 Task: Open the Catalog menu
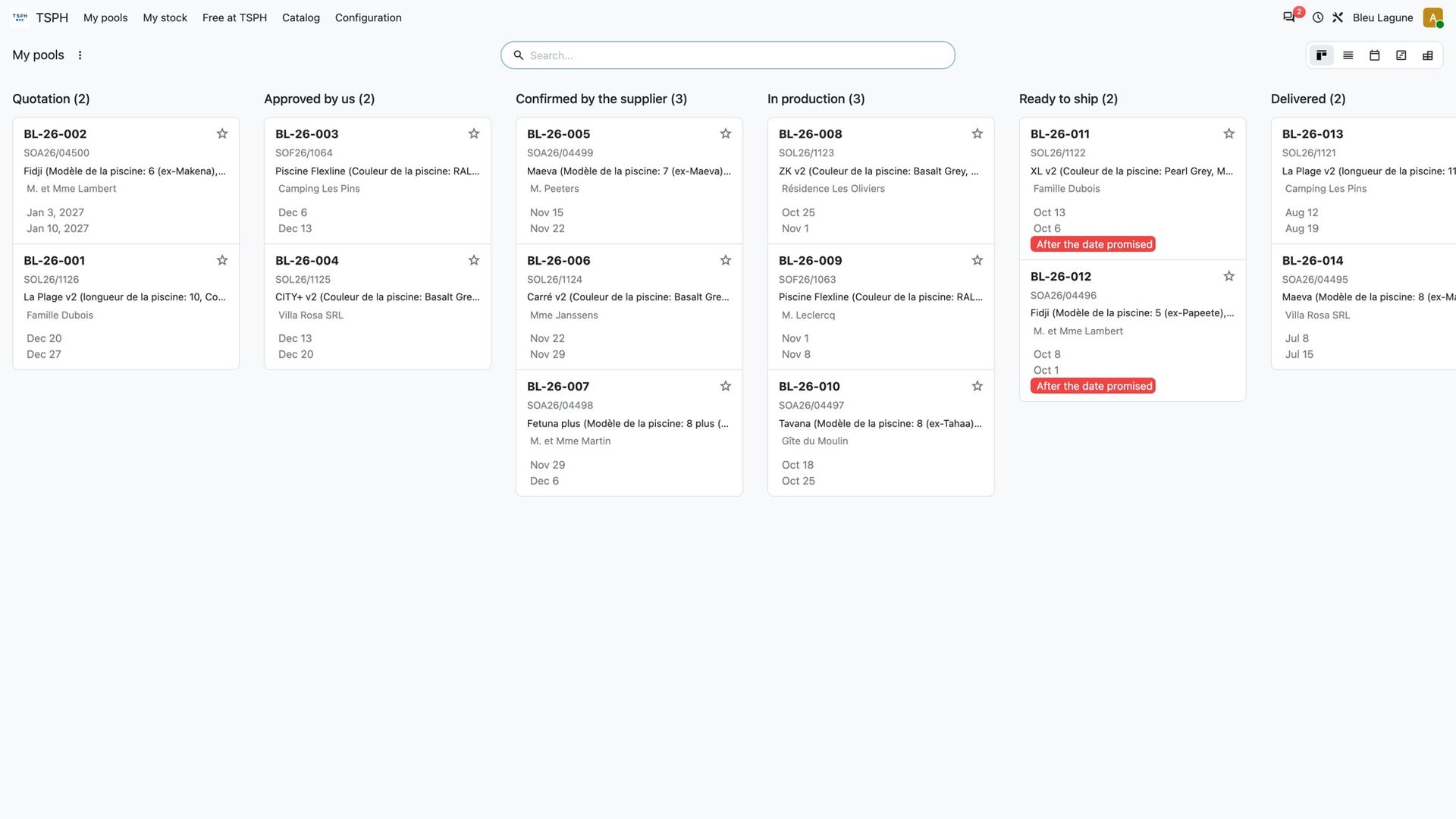300,17
